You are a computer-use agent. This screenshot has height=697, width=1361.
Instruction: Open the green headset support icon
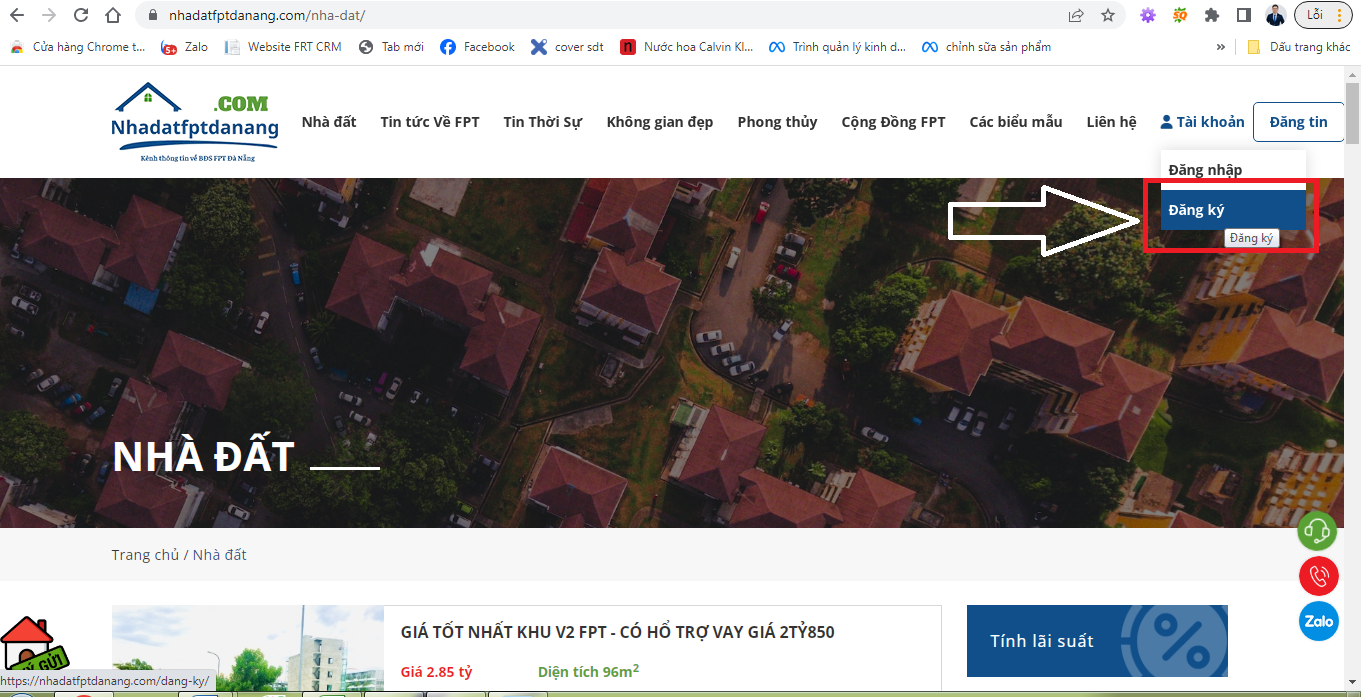1318,530
